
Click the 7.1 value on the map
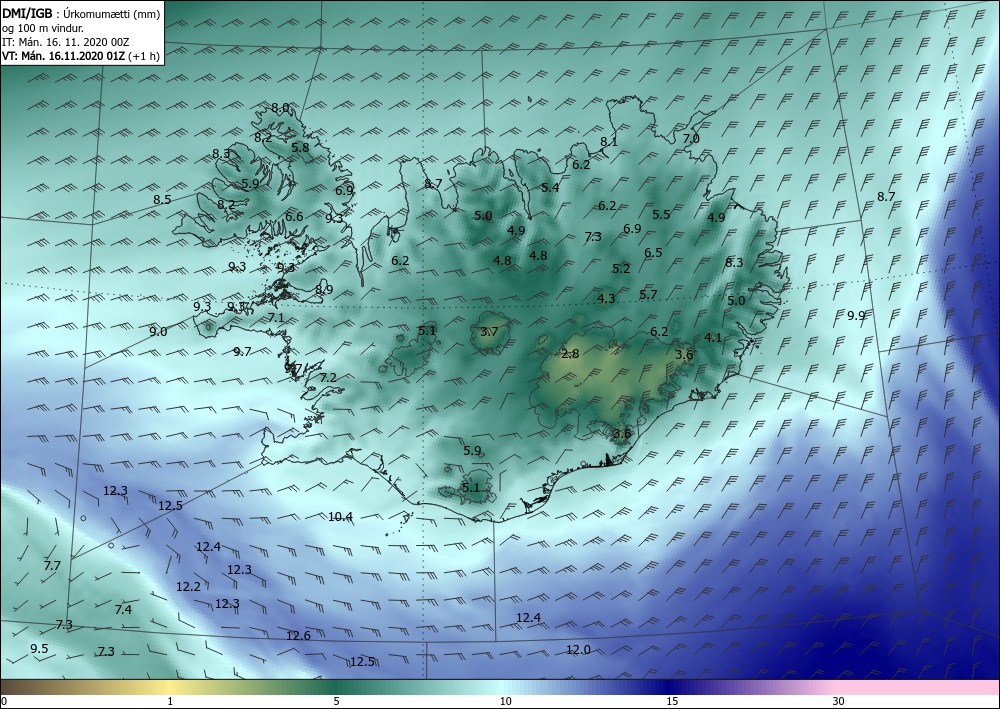276,317
